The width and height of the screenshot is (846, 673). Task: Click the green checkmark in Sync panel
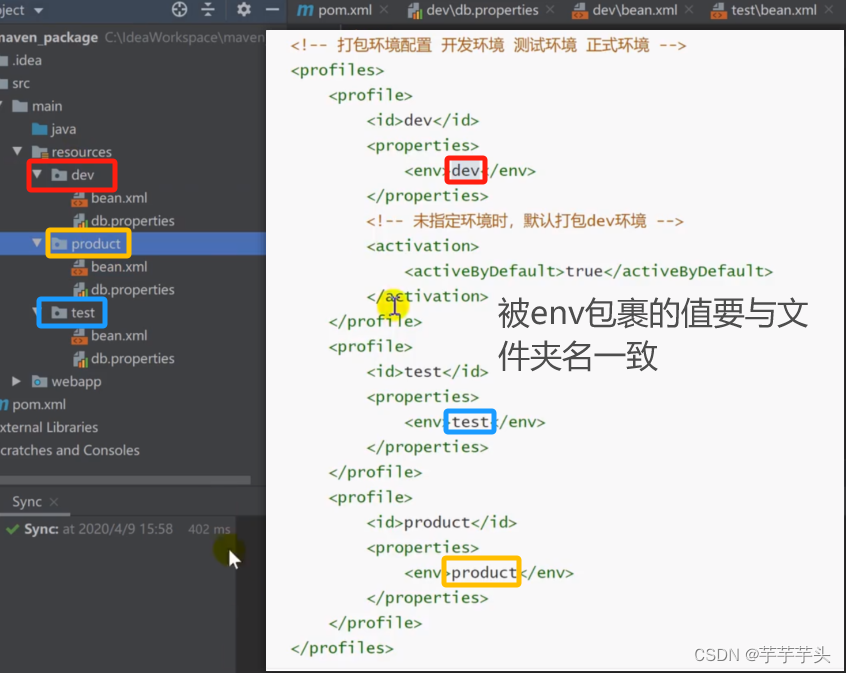click(x=12, y=529)
